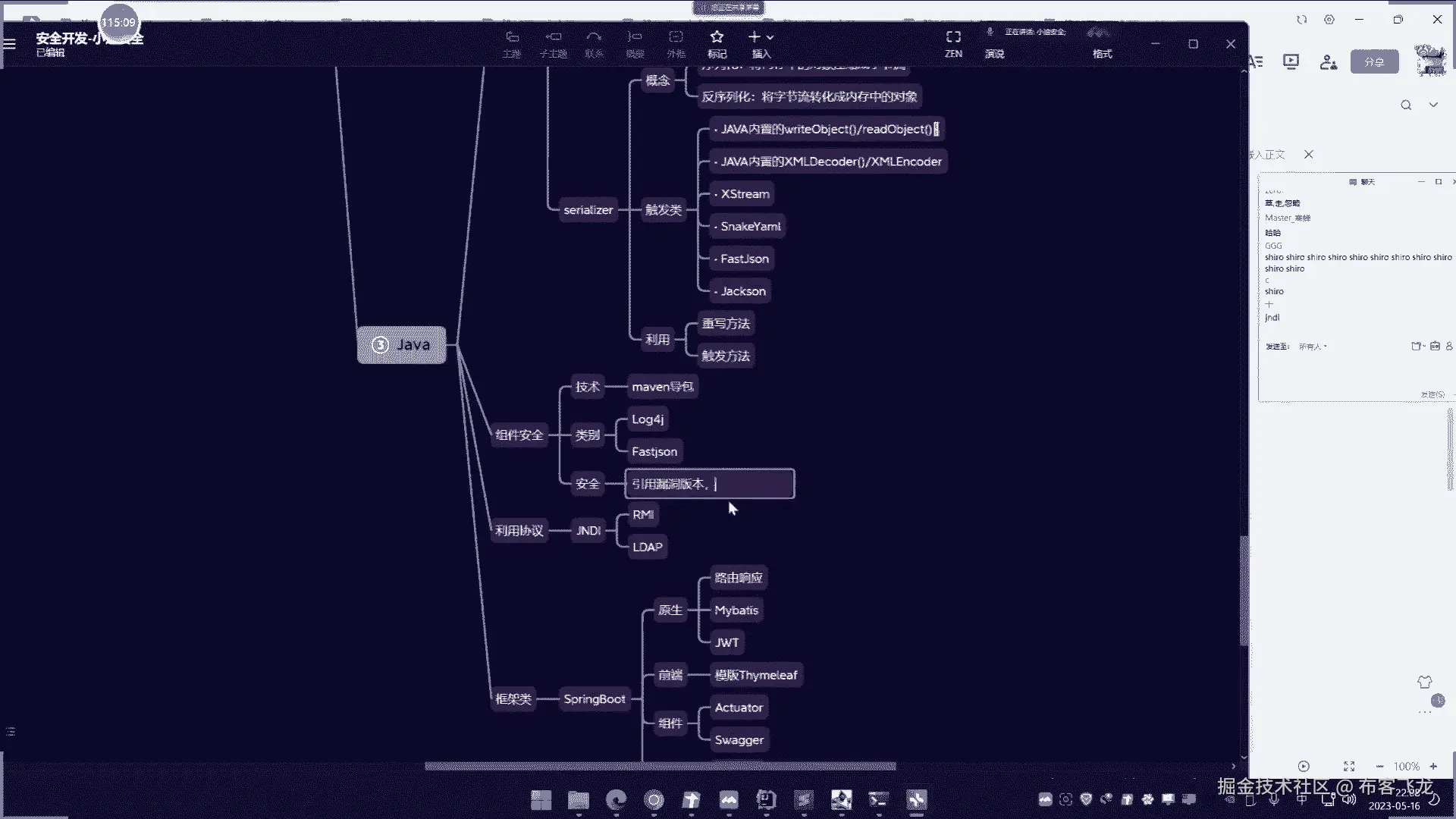Click the 标记 star marker icon
Viewport: 1456px width, 819px height.
[x=717, y=37]
